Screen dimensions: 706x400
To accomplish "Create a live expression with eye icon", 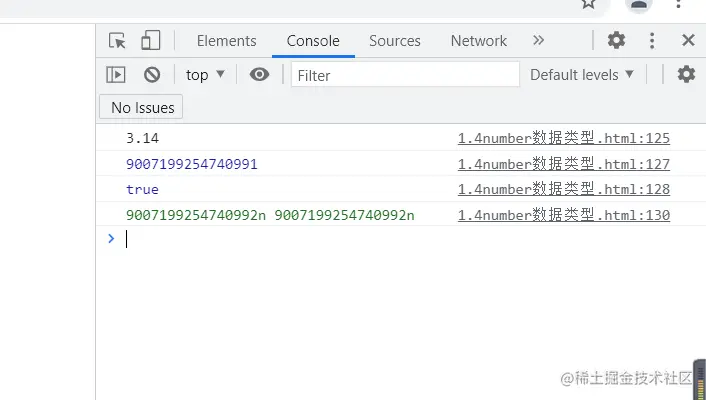I will click(259, 74).
